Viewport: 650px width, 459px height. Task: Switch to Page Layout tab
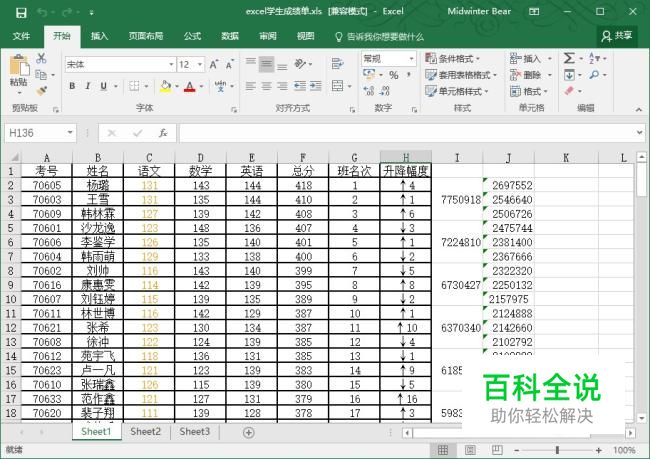click(146, 36)
